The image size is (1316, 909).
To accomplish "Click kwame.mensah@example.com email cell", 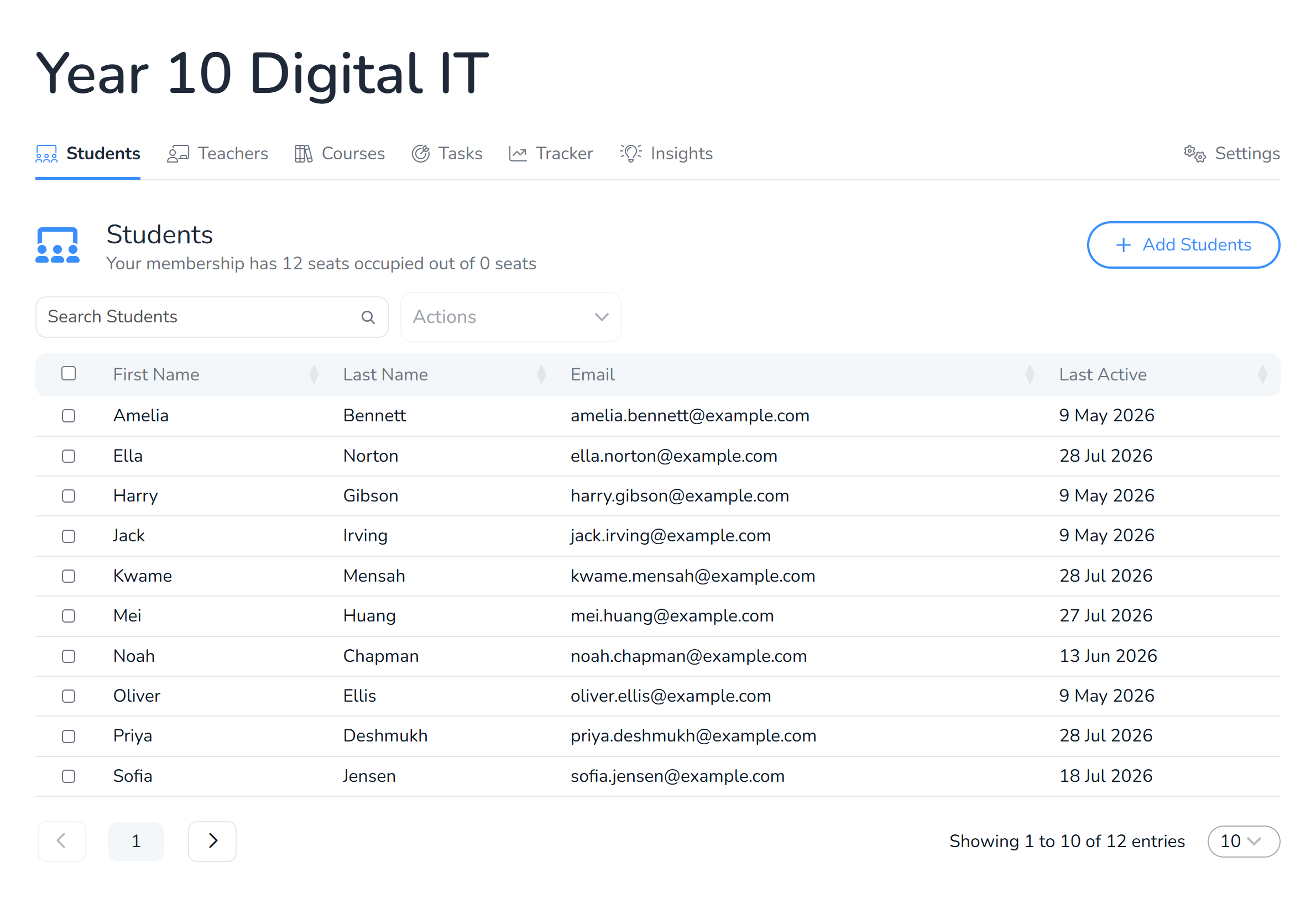I will [692, 576].
